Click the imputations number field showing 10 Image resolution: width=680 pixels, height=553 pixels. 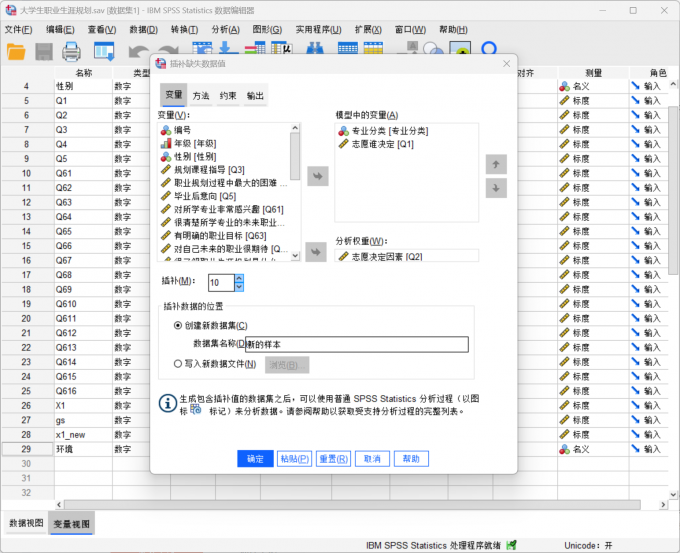(x=221, y=283)
